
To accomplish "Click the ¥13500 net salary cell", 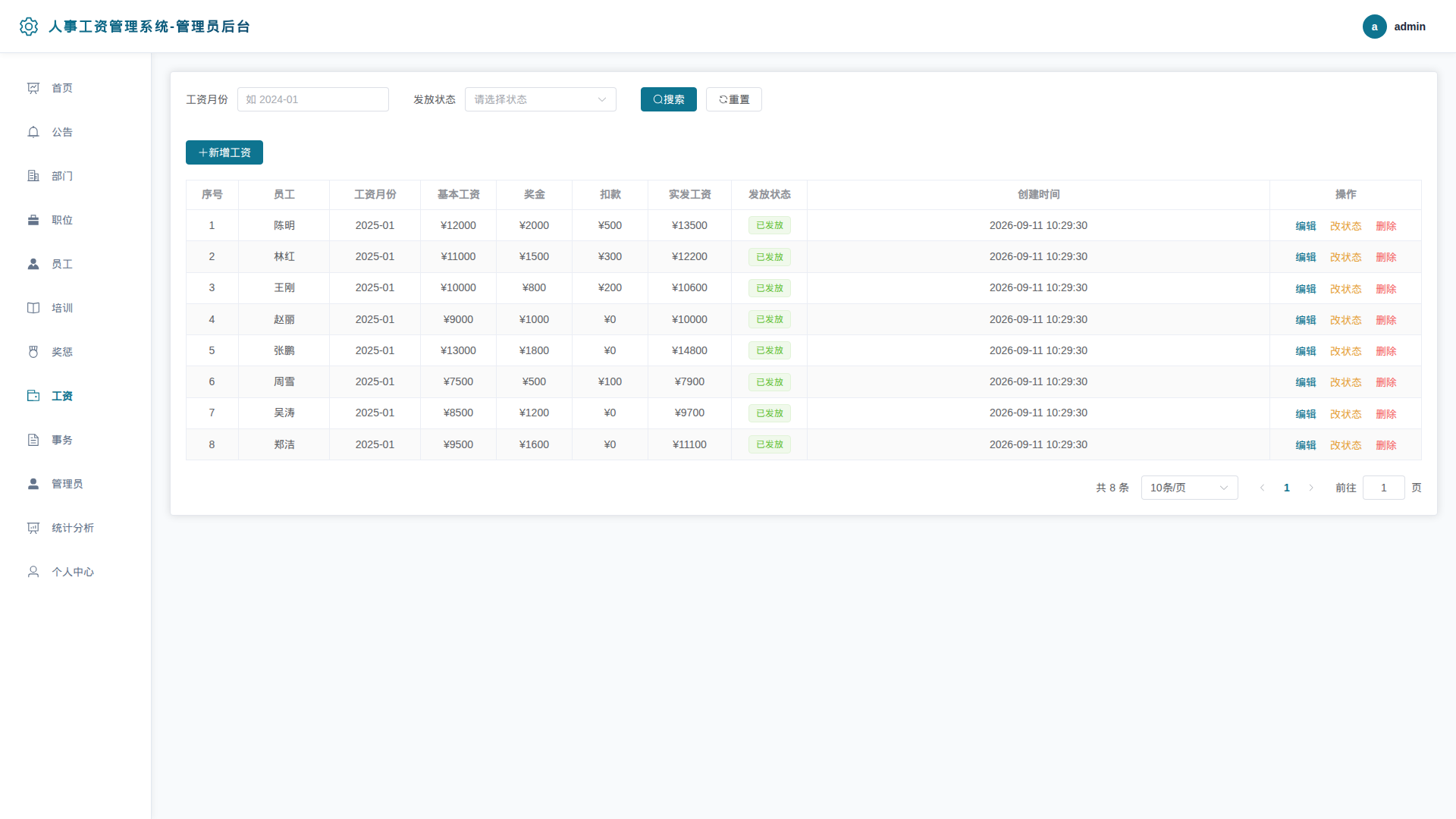I will coord(690,225).
